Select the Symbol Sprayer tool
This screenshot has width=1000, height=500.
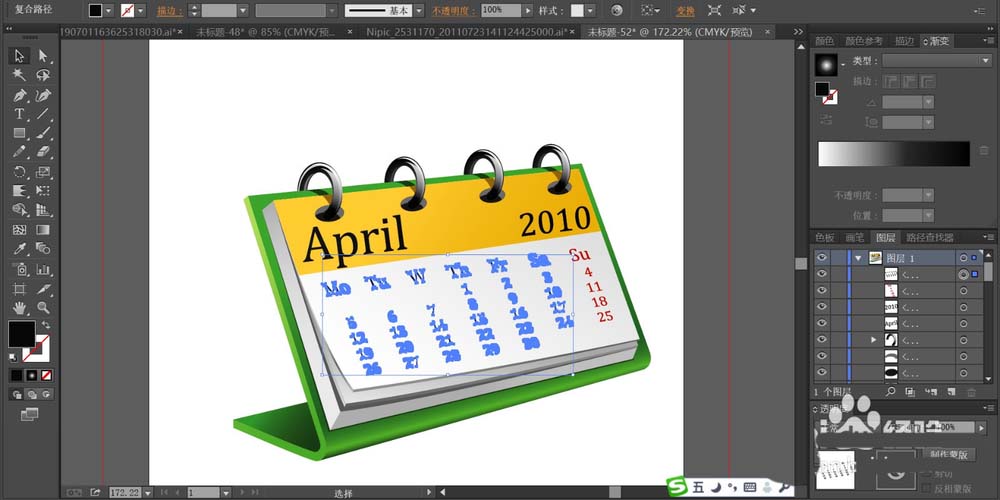pyautogui.click(x=19, y=268)
